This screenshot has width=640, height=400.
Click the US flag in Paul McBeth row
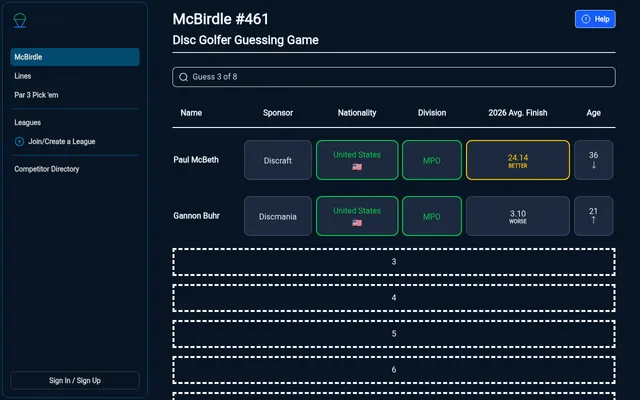(x=357, y=167)
